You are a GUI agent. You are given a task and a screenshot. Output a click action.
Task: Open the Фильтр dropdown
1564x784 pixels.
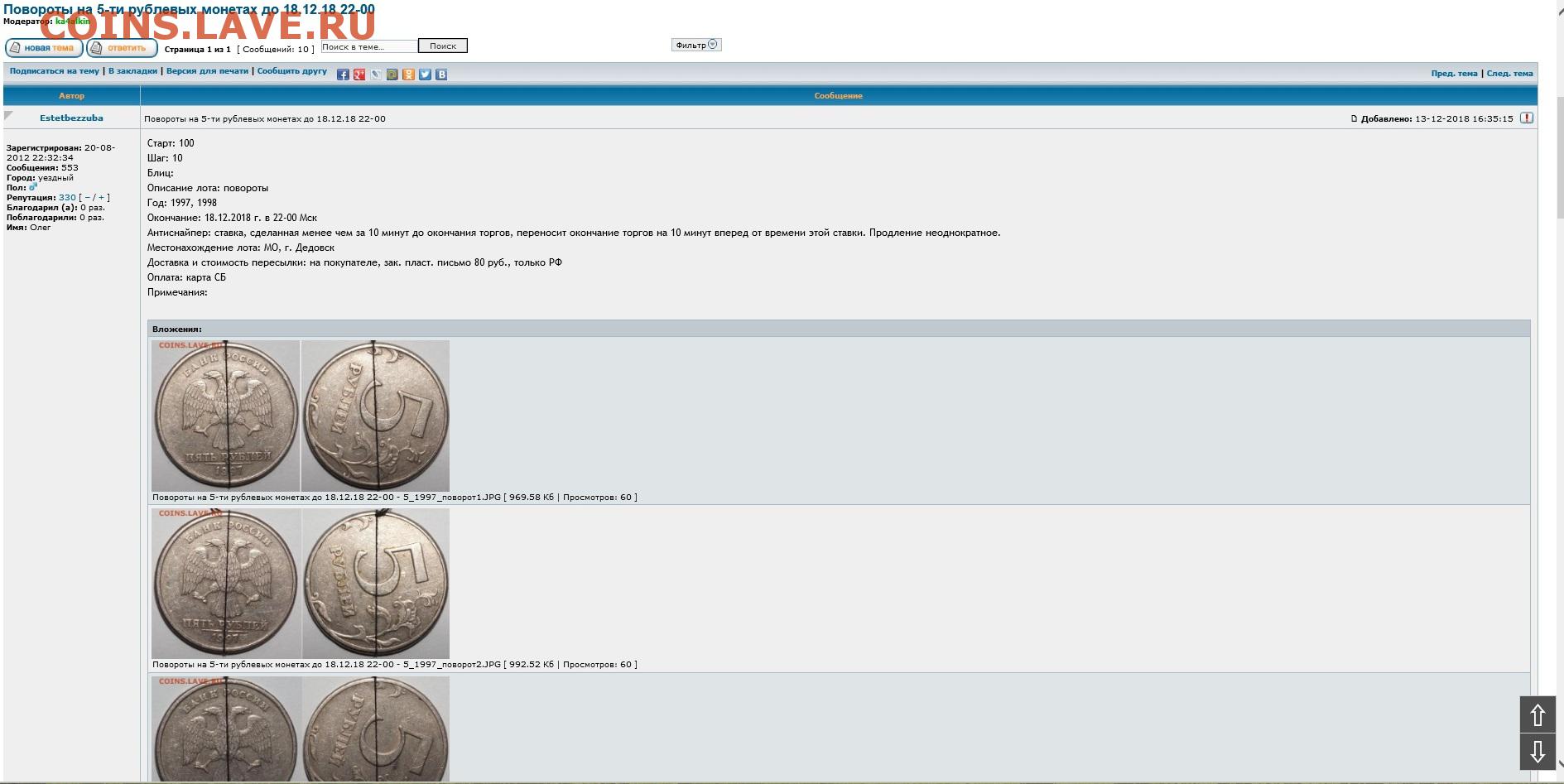(x=696, y=45)
